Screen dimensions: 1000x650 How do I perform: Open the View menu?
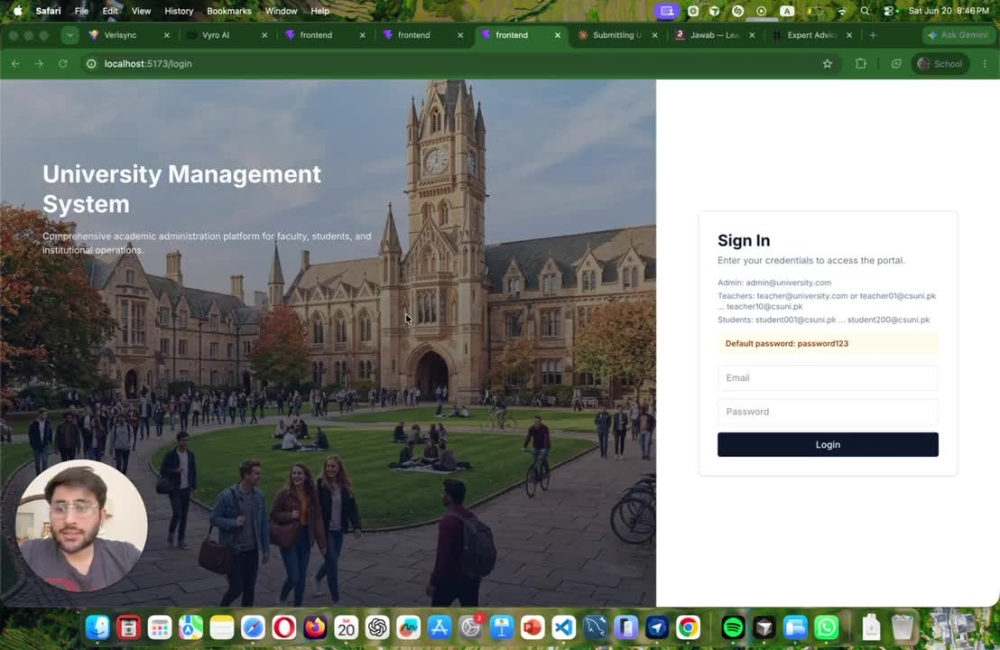tap(141, 11)
